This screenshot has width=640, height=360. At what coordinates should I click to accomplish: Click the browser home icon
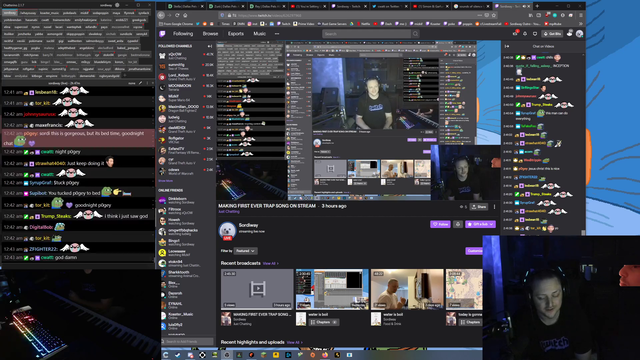(x=185, y=15)
